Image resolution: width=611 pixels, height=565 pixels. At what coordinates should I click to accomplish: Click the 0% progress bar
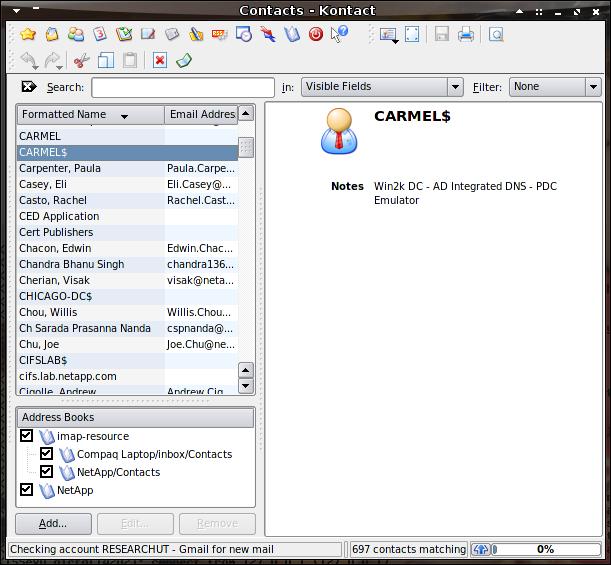pyautogui.click(x=546, y=549)
